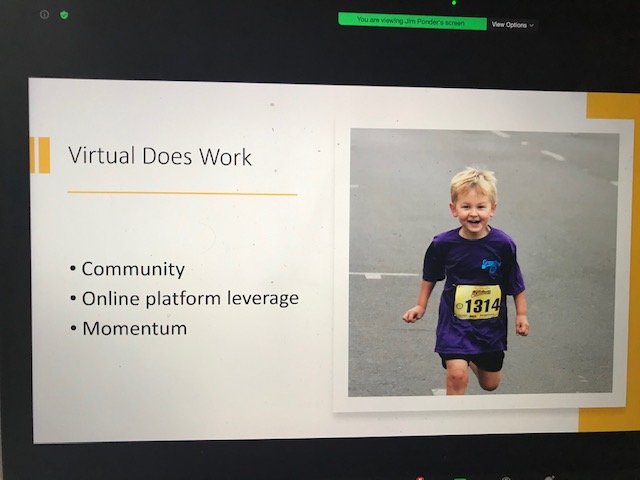
Task: Select the 'Momentum' bullet item
Action: click(134, 328)
